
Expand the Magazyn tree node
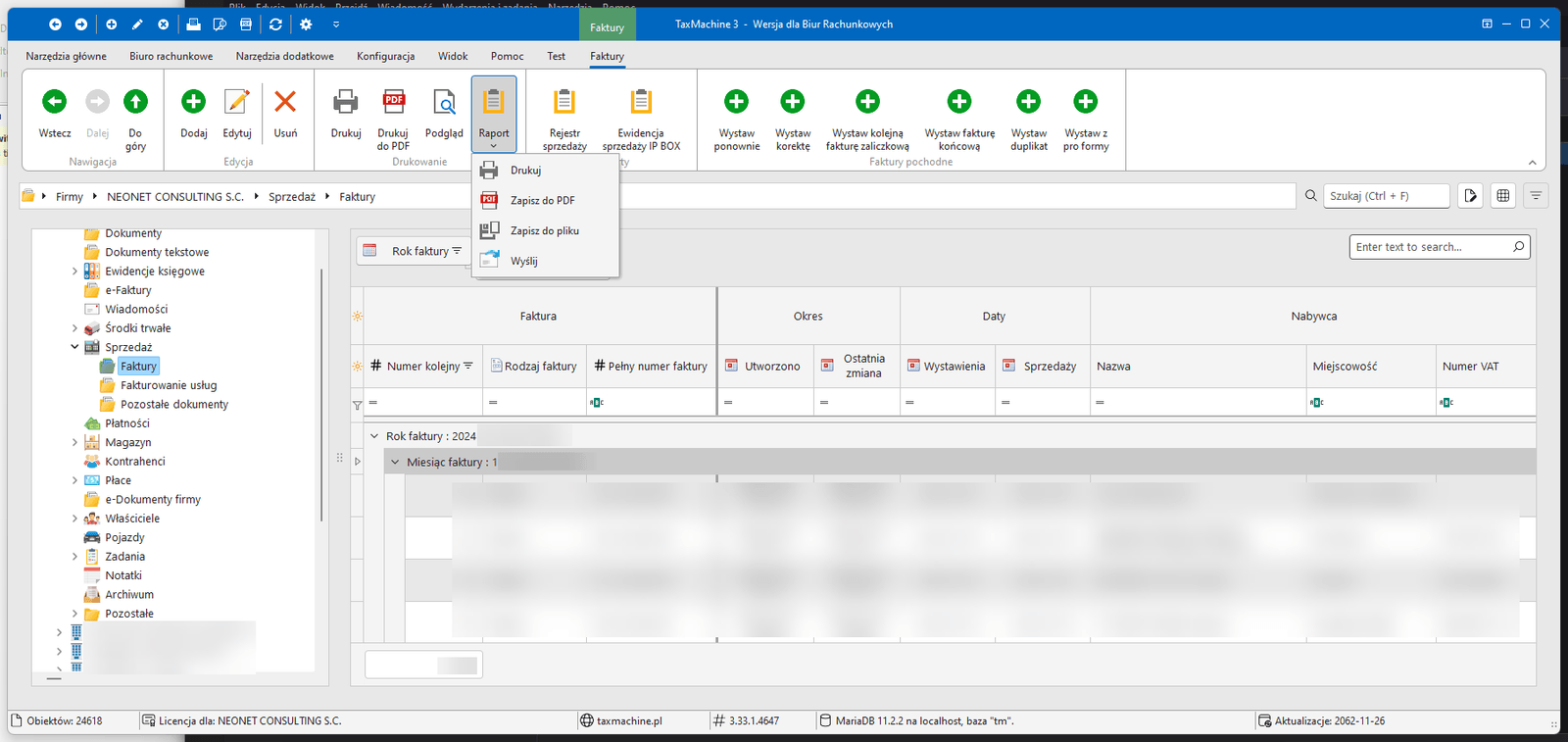tap(74, 443)
